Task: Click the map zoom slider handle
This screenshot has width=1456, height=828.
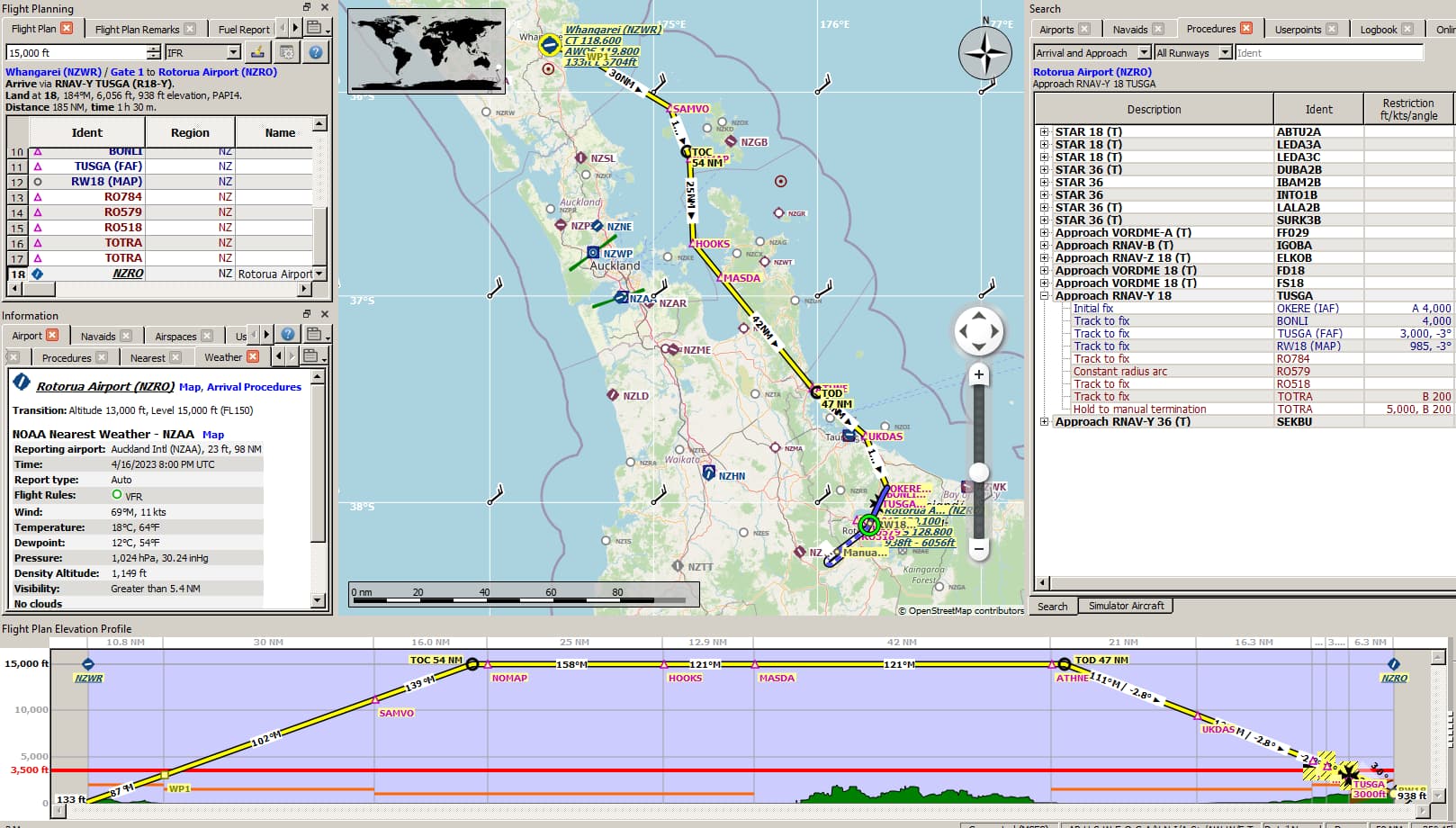Action: tap(979, 472)
